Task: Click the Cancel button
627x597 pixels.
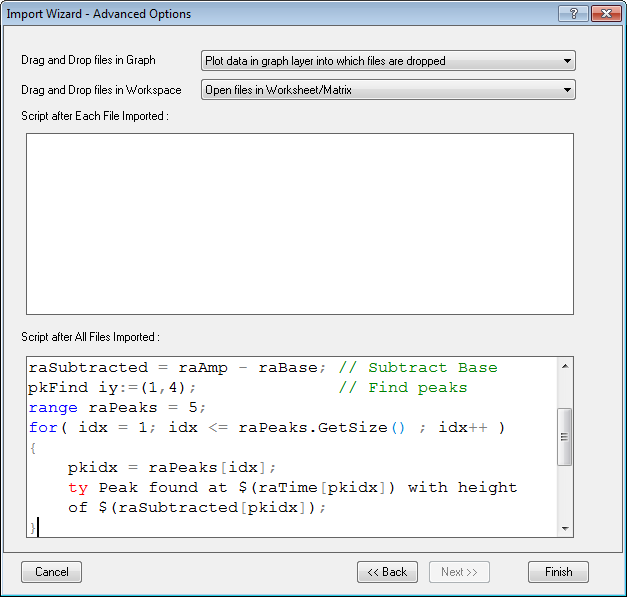Action: tap(51, 572)
